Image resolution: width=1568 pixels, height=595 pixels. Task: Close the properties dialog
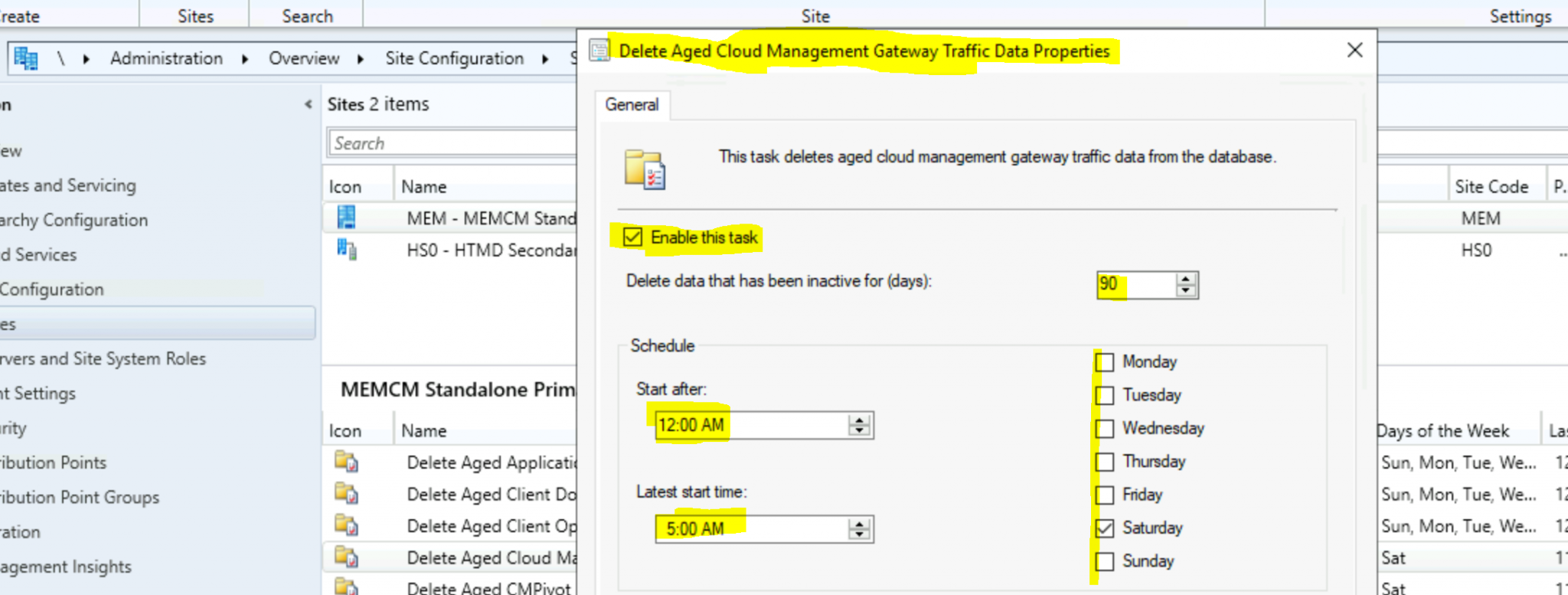click(x=1354, y=50)
